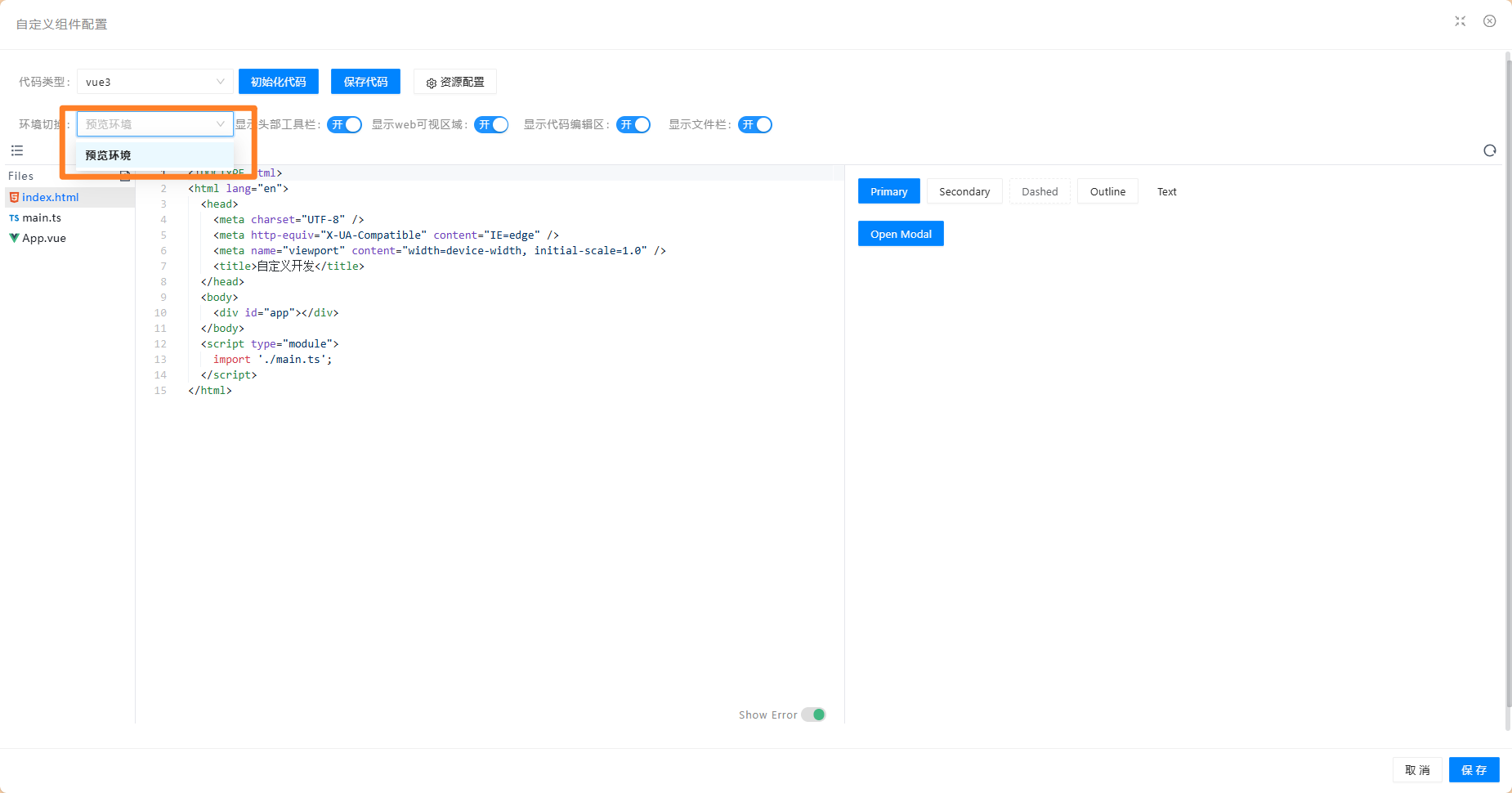This screenshot has height=793, width=1512.
Task: Click the script type="module" line
Action: click(x=270, y=344)
